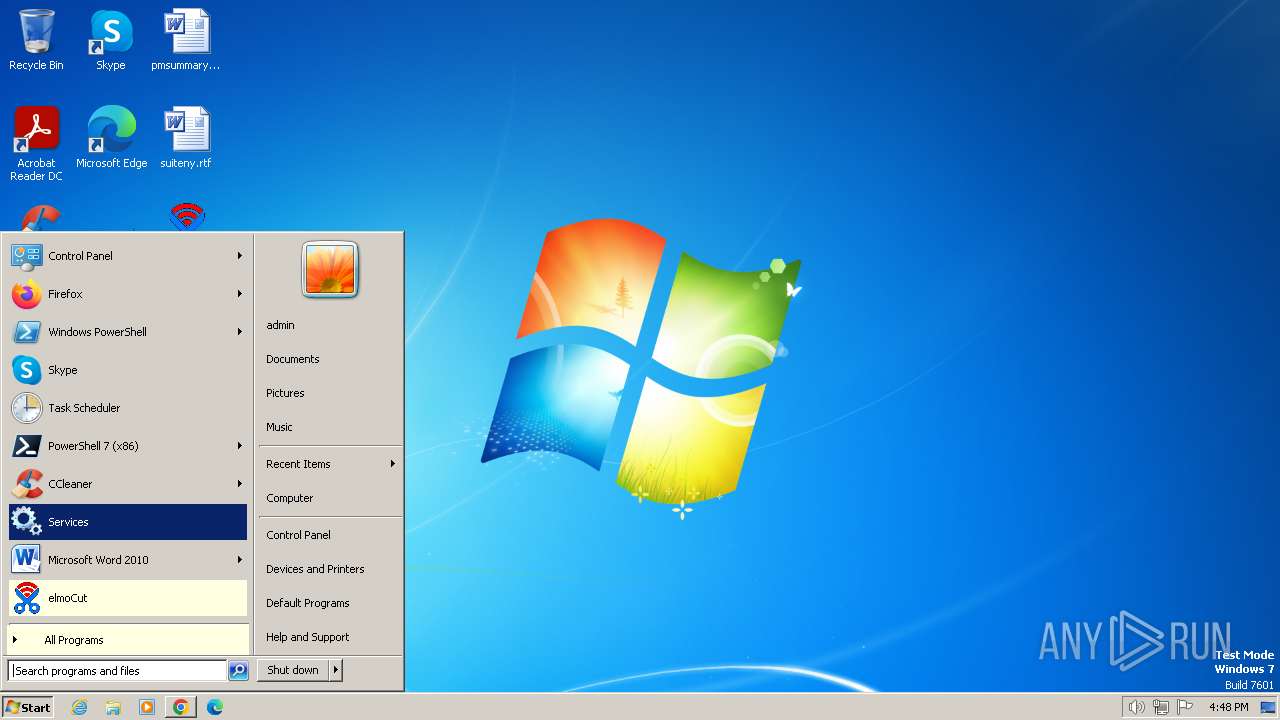Expand the CCleaner jump list arrow
Screen dimensions: 1280x720
pyautogui.click(x=240, y=484)
